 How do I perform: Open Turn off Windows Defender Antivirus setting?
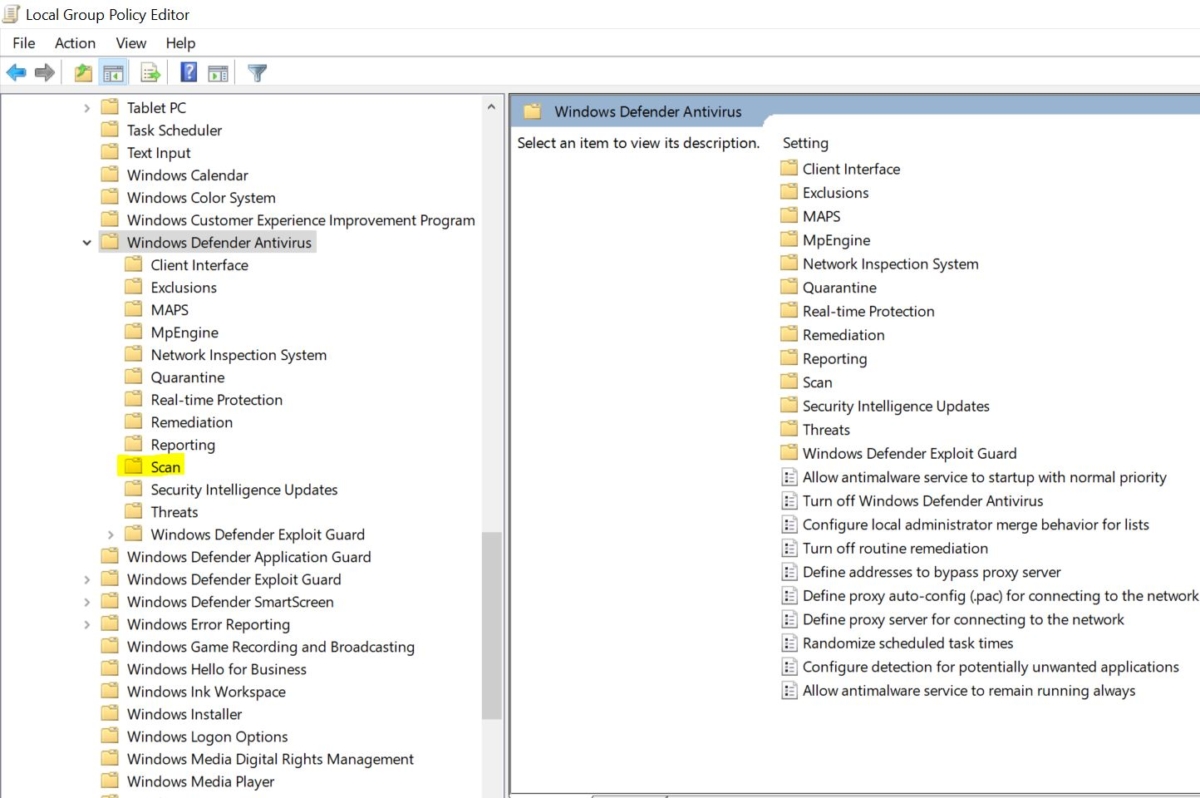[x=920, y=500]
